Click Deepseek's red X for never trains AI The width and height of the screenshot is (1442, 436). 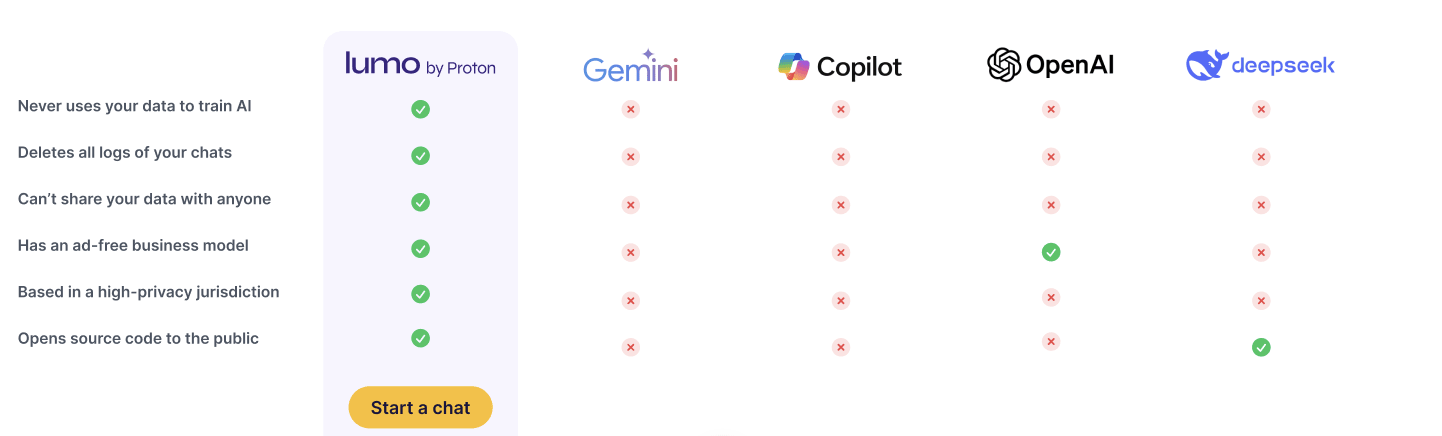(1261, 109)
